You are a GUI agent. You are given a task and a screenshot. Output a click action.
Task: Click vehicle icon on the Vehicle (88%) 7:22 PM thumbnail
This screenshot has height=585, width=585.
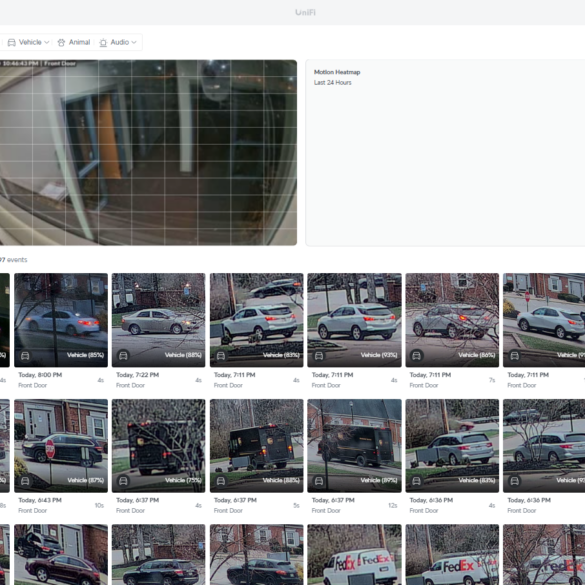coord(123,356)
